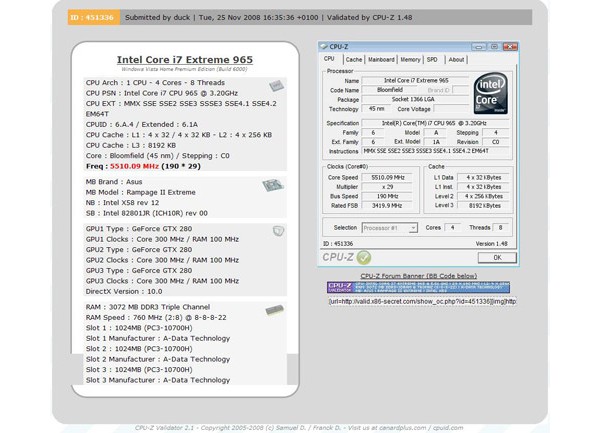
Task: Click the Core Speed value 5510.09 MHz
Action: pos(387,177)
